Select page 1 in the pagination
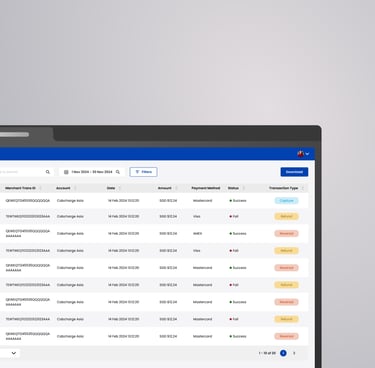 (283, 353)
